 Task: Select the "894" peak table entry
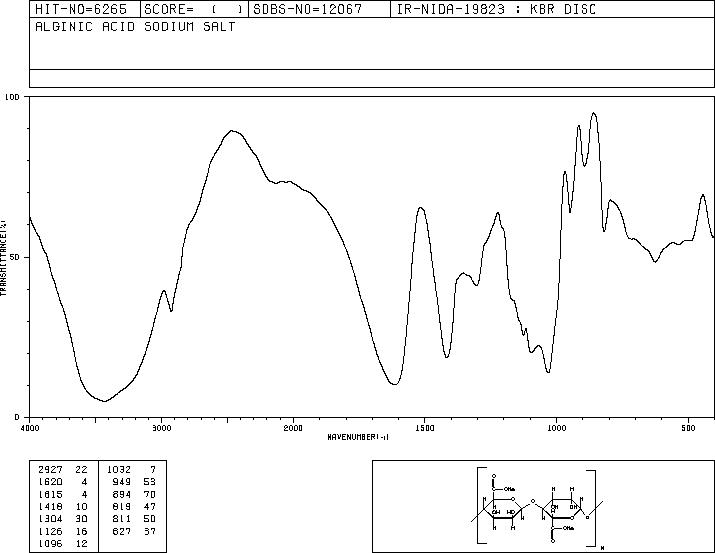coord(122,494)
